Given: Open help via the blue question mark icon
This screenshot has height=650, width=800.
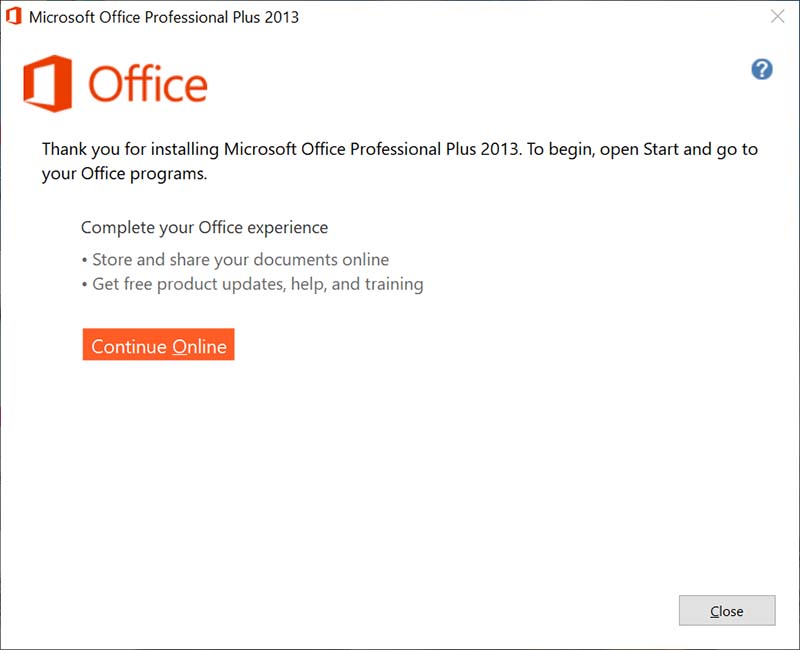Looking at the screenshot, I should point(762,69).
